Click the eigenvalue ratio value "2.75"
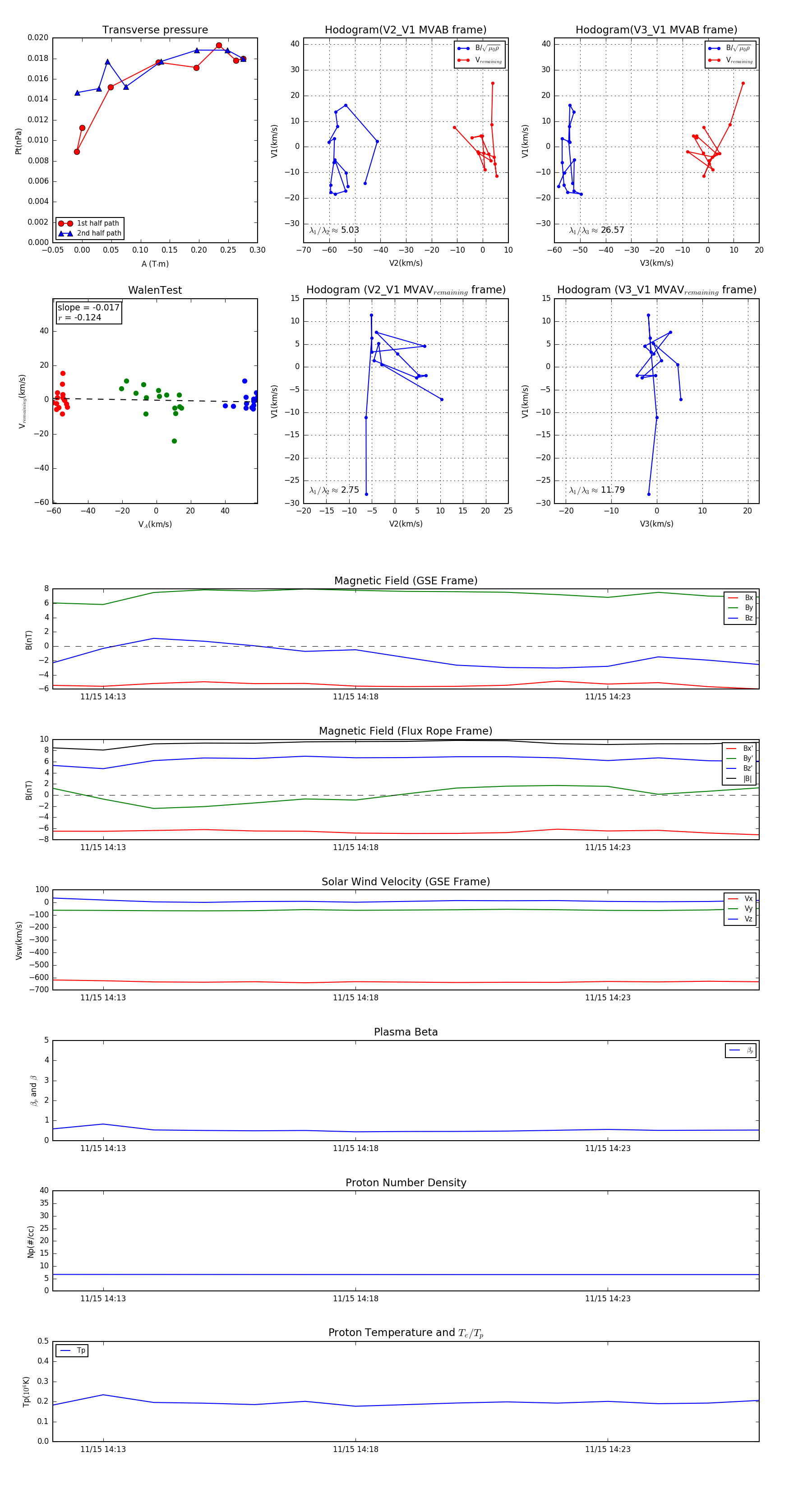 350,490
